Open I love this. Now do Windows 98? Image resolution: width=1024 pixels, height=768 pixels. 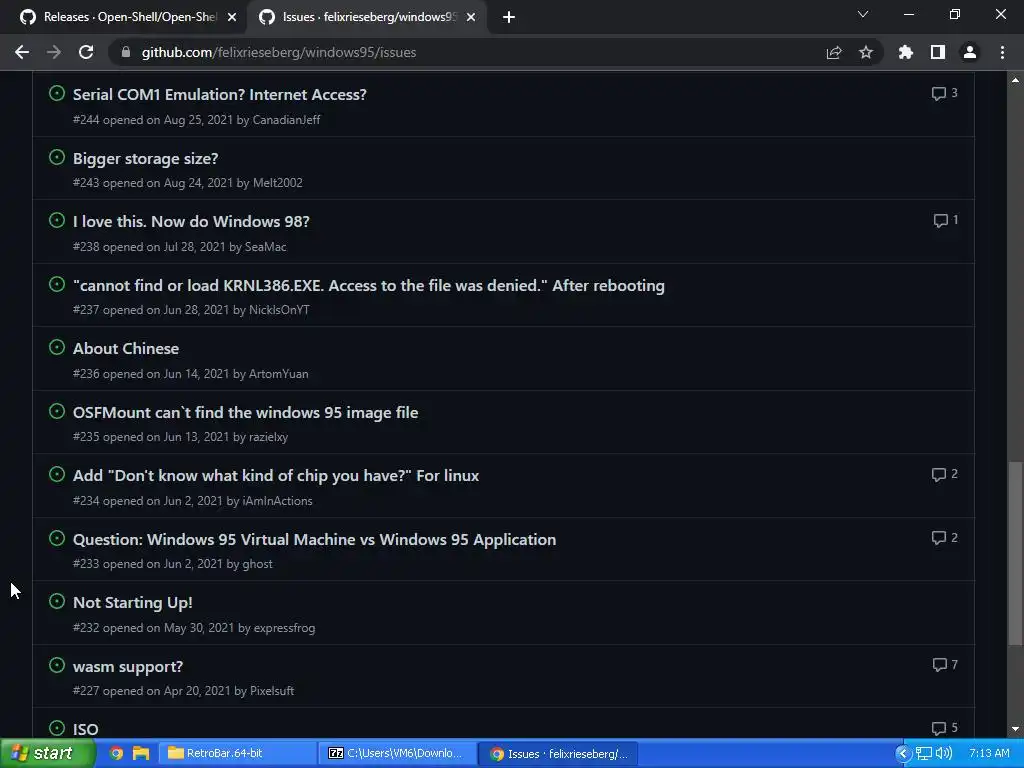pos(191,222)
